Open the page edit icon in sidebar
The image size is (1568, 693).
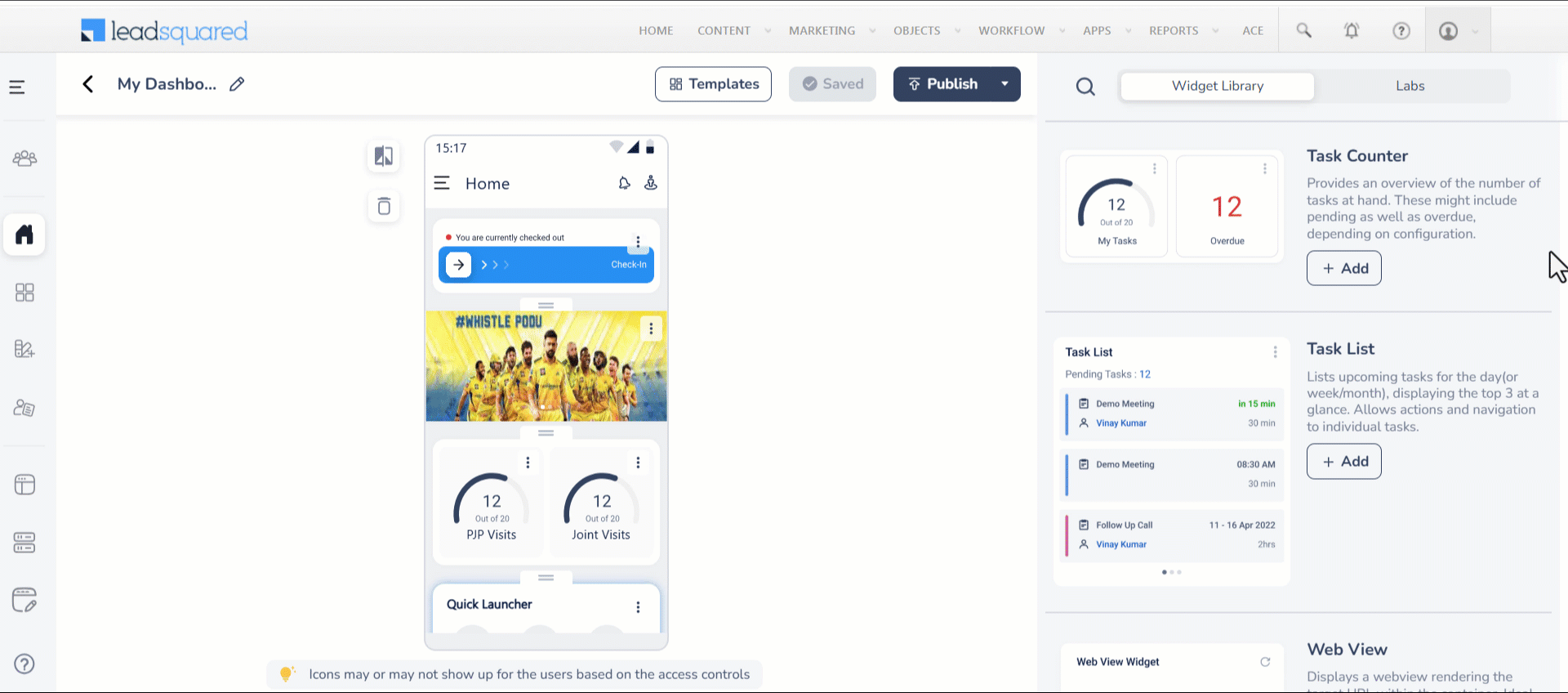(x=24, y=600)
